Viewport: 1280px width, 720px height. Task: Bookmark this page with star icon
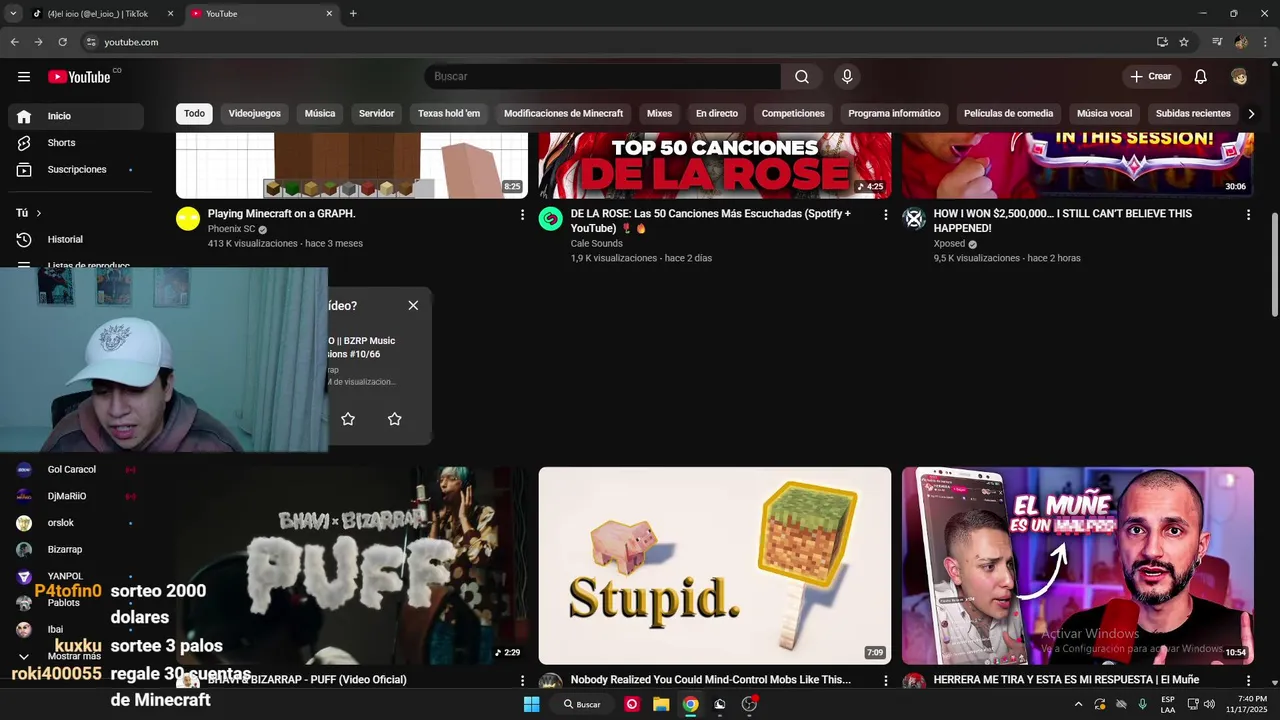[x=1184, y=42]
